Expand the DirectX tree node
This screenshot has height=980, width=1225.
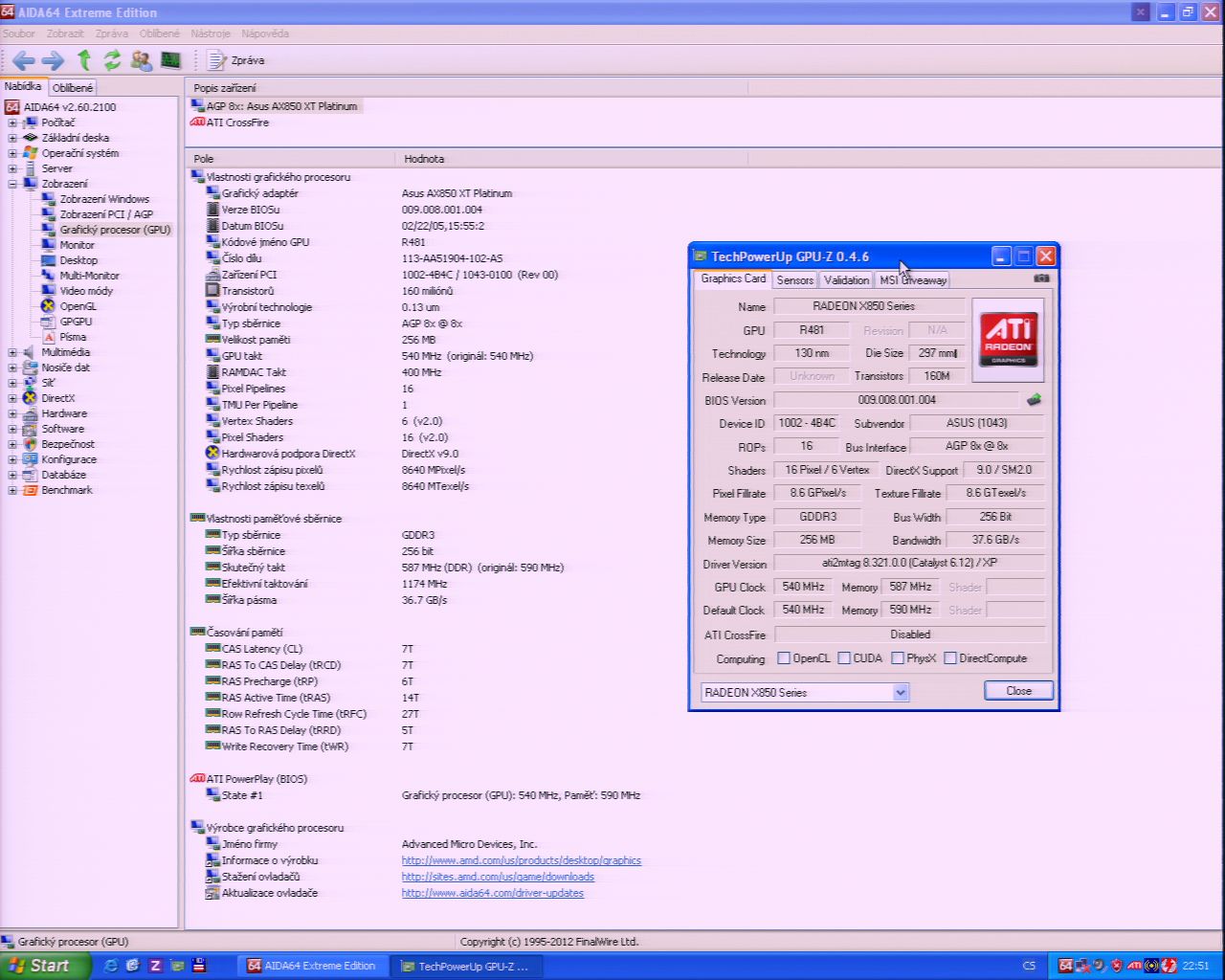coord(12,398)
